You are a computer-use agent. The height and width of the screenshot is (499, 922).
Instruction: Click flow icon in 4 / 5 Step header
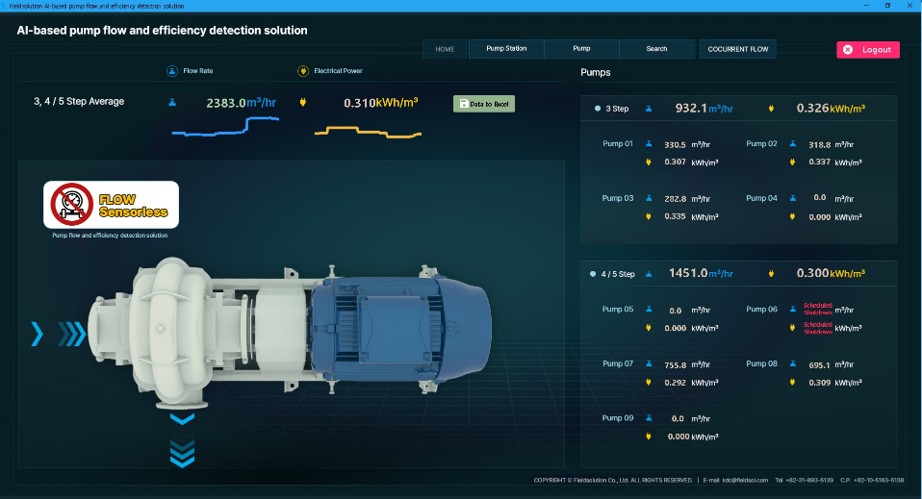[x=649, y=274]
